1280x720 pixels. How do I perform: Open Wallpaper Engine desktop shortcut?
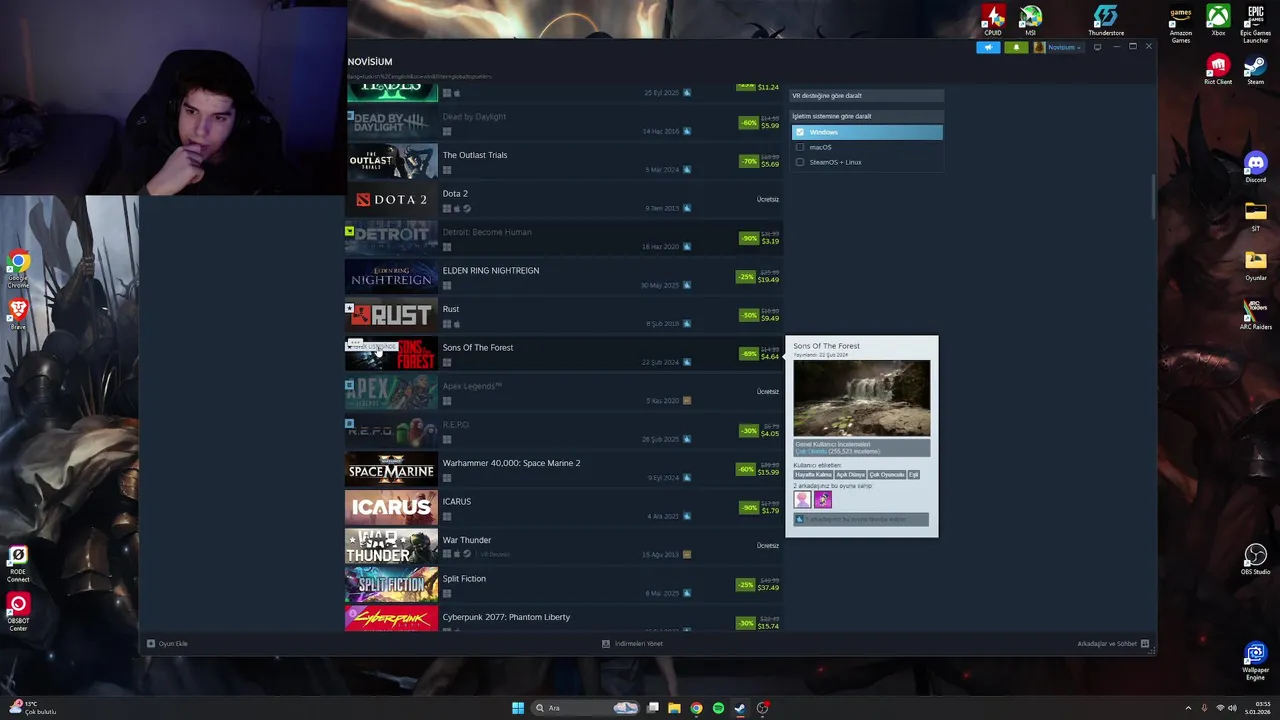coord(1256,661)
